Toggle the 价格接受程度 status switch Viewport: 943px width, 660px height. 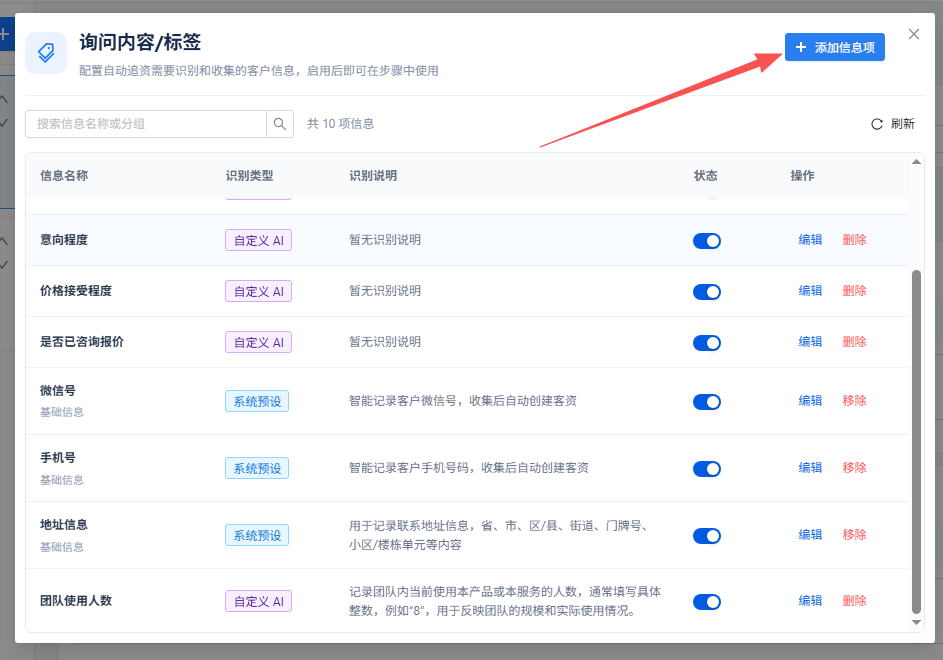(x=707, y=292)
